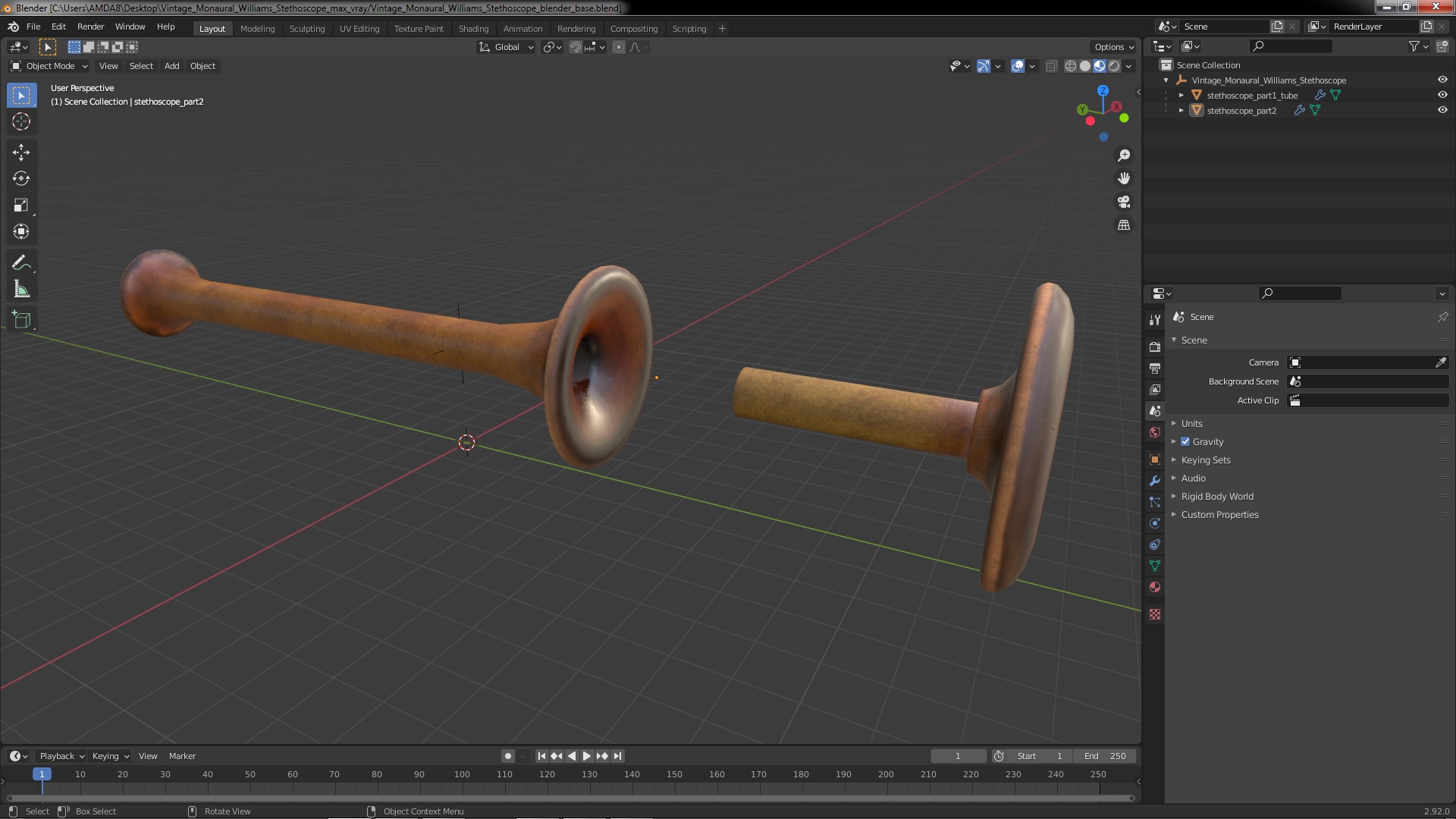1456x819 pixels.
Task: Open Modifier properties wrench tab
Action: coord(1155,481)
